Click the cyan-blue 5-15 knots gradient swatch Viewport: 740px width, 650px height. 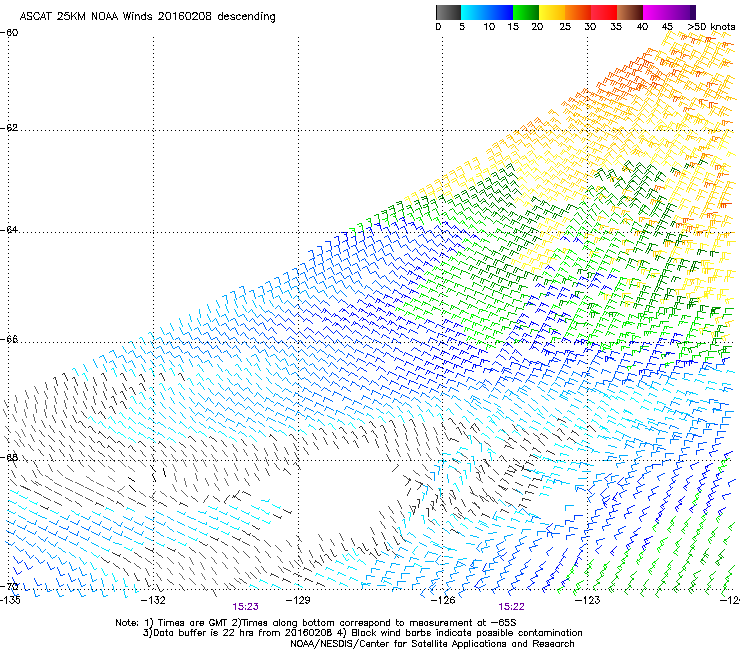(x=487, y=12)
